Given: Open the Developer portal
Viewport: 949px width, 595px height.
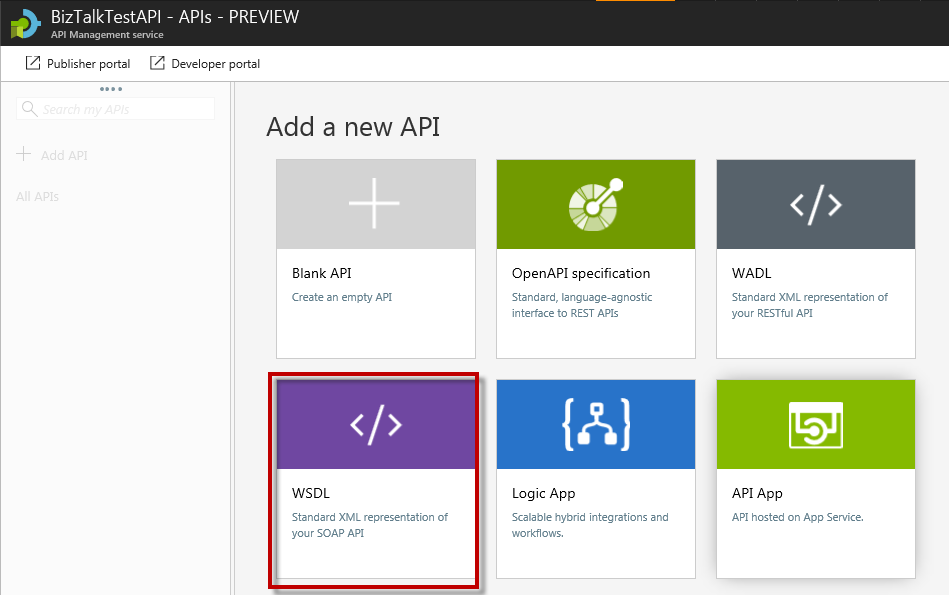Looking at the screenshot, I should click(x=214, y=63).
